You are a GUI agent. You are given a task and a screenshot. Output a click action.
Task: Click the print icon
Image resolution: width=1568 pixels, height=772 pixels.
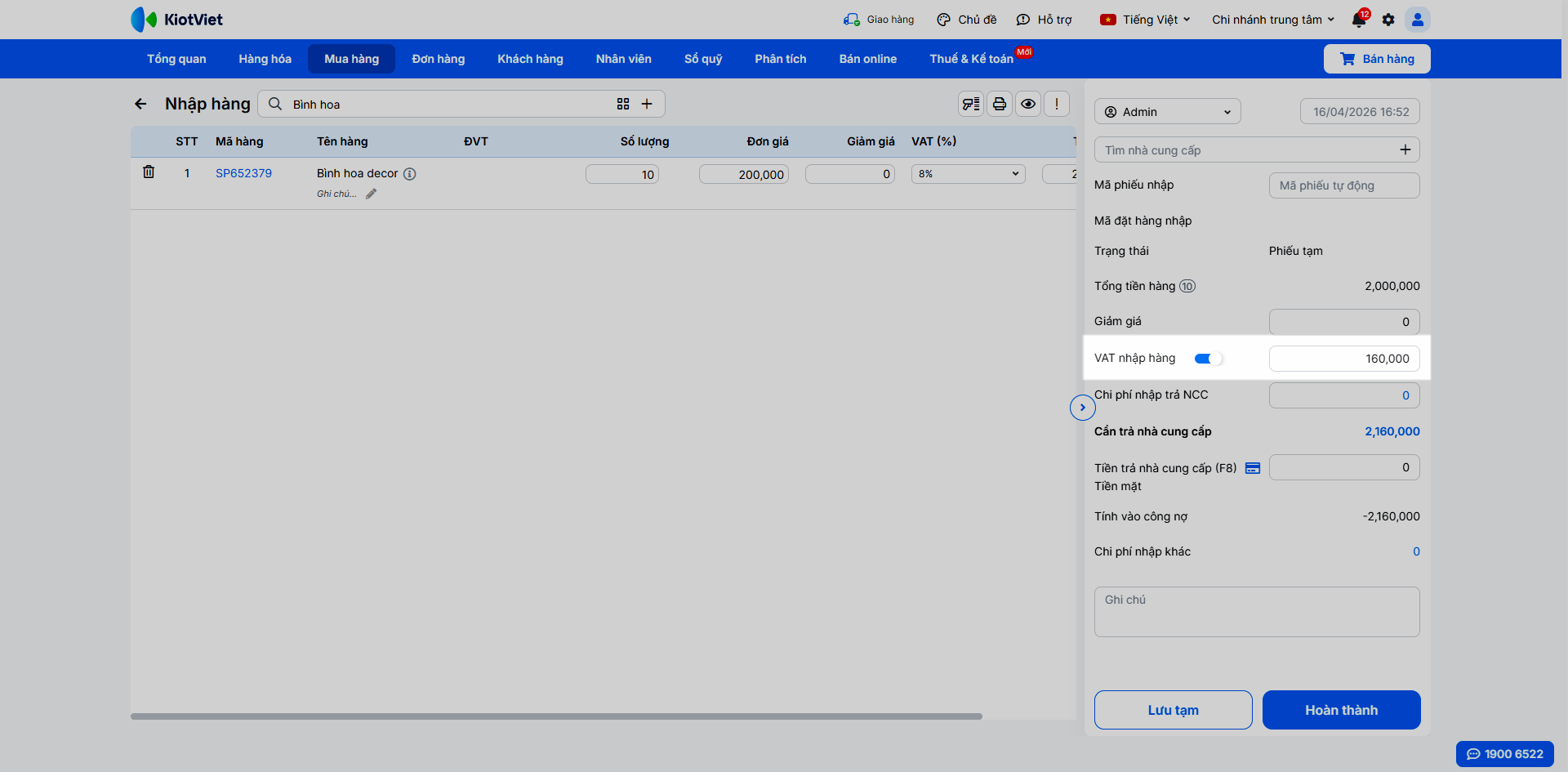click(1000, 104)
